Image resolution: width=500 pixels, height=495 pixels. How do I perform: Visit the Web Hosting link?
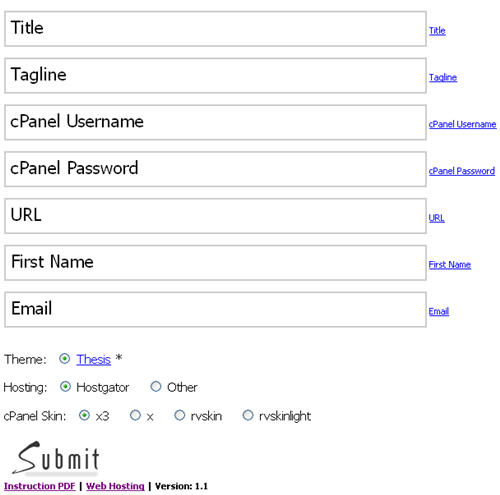(x=115, y=486)
